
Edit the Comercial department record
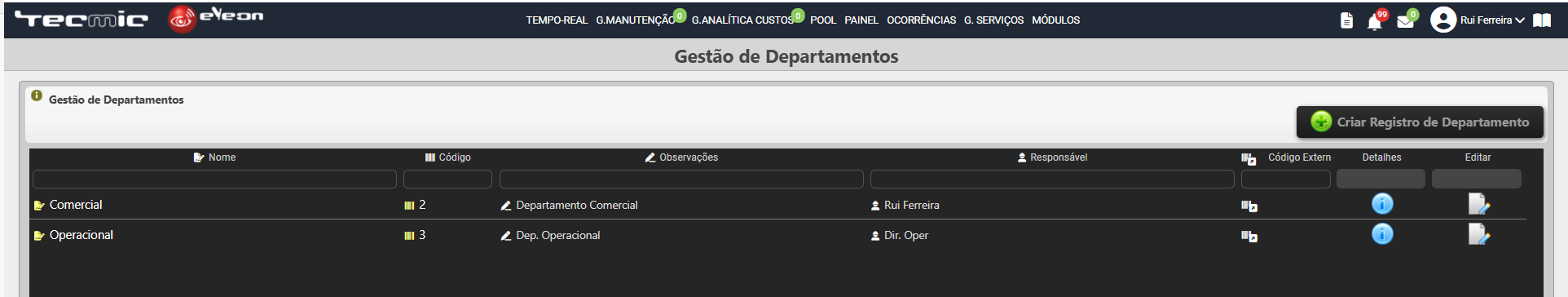pyautogui.click(x=1478, y=204)
